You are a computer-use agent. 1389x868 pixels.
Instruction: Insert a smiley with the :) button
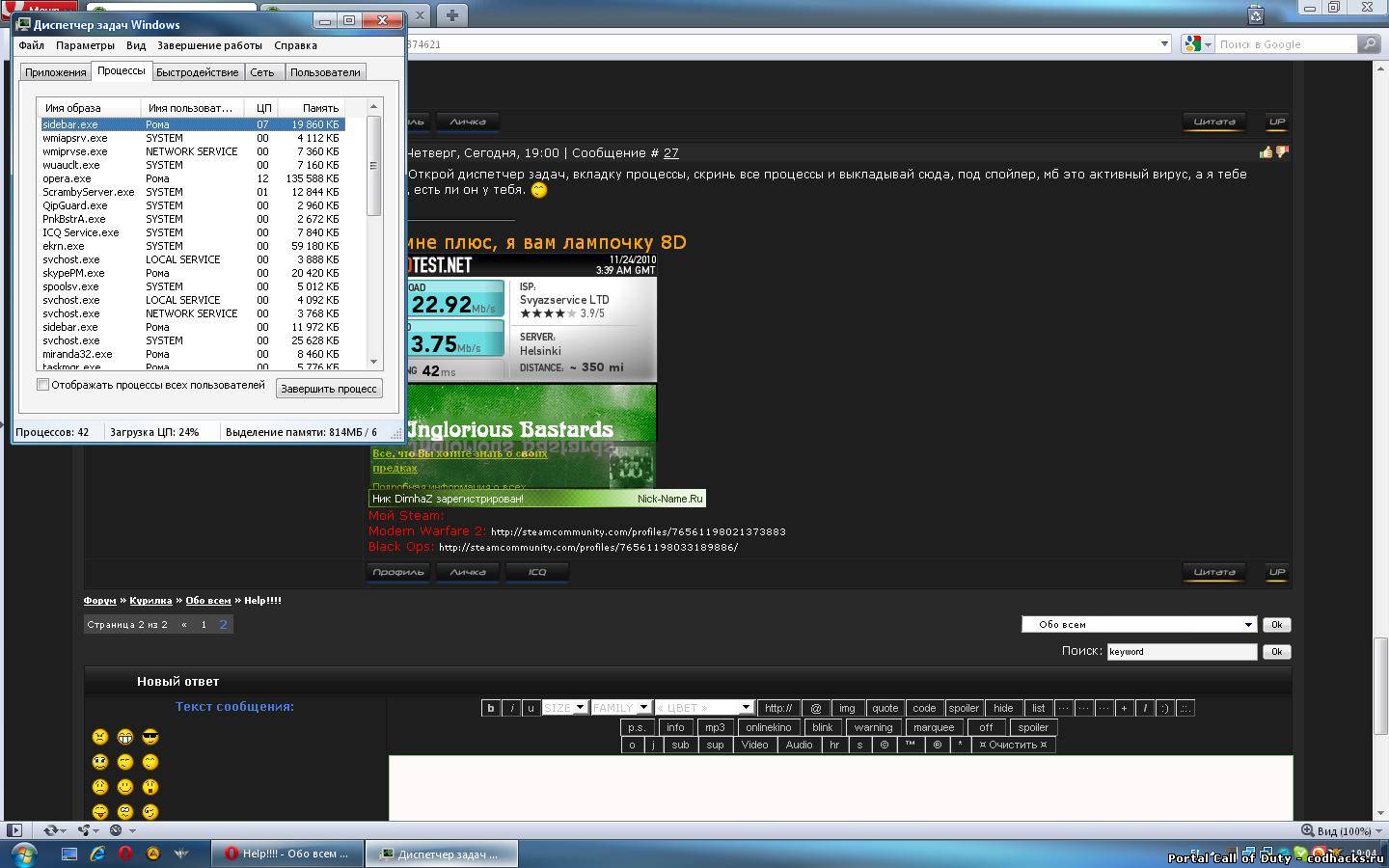click(x=1165, y=708)
